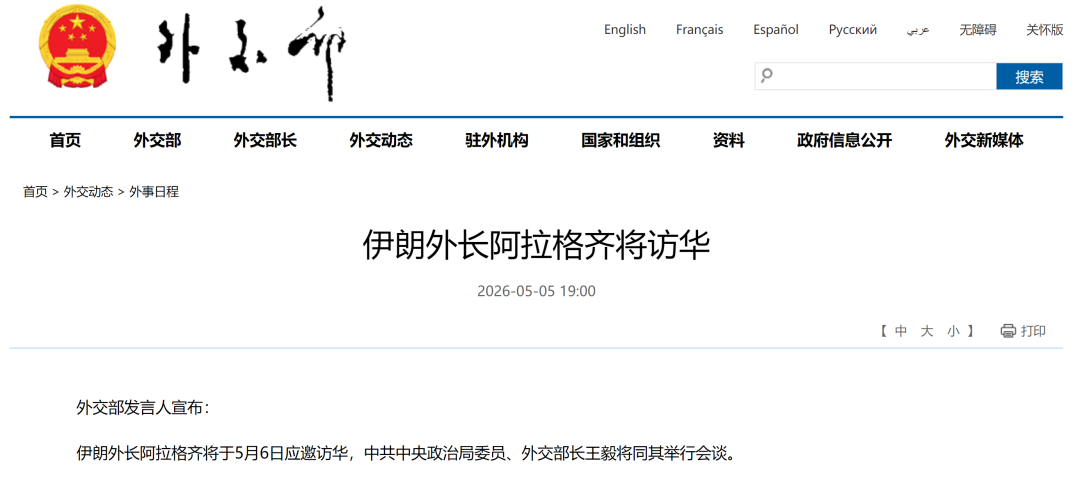Image resolution: width=1080 pixels, height=503 pixels.
Task: Go to 首页 via breadcrumb
Action: tap(35, 192)
